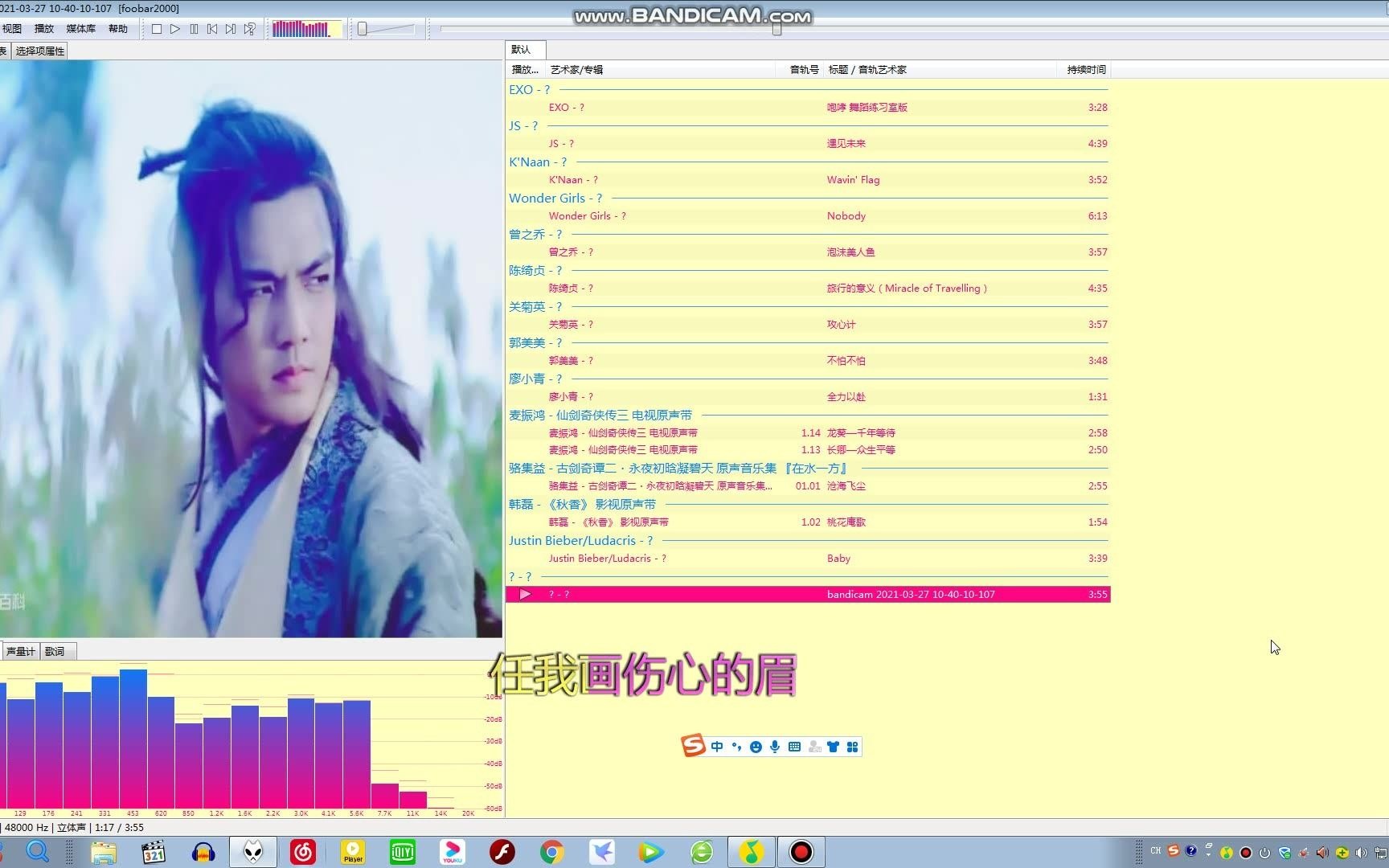Screen dimensions: 1389x868
Task: Click the Stop playback button
Action: click(x=157, y=29)
